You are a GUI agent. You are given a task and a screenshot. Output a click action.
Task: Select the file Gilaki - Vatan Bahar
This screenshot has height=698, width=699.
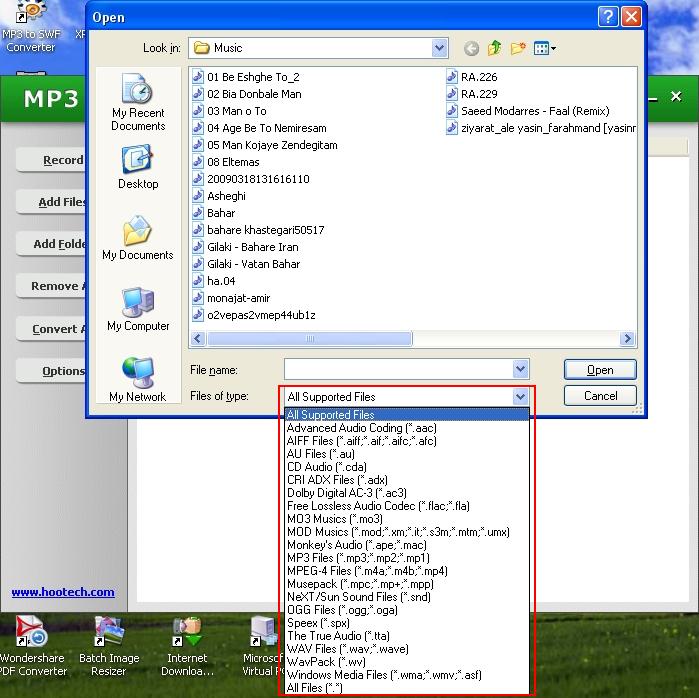[x=253, y=264]
